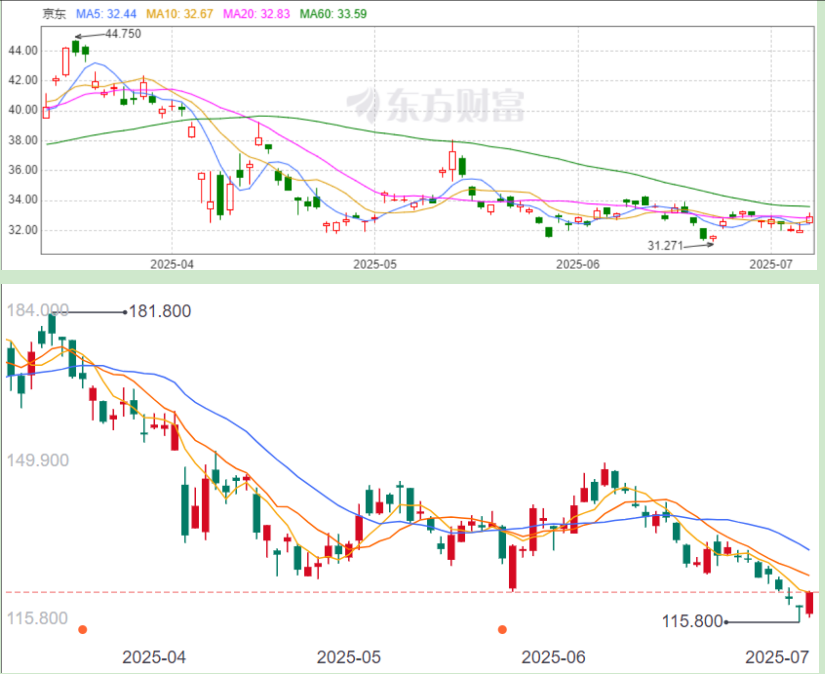Select the MA20: 32.83 indicator label

[256, 14]
